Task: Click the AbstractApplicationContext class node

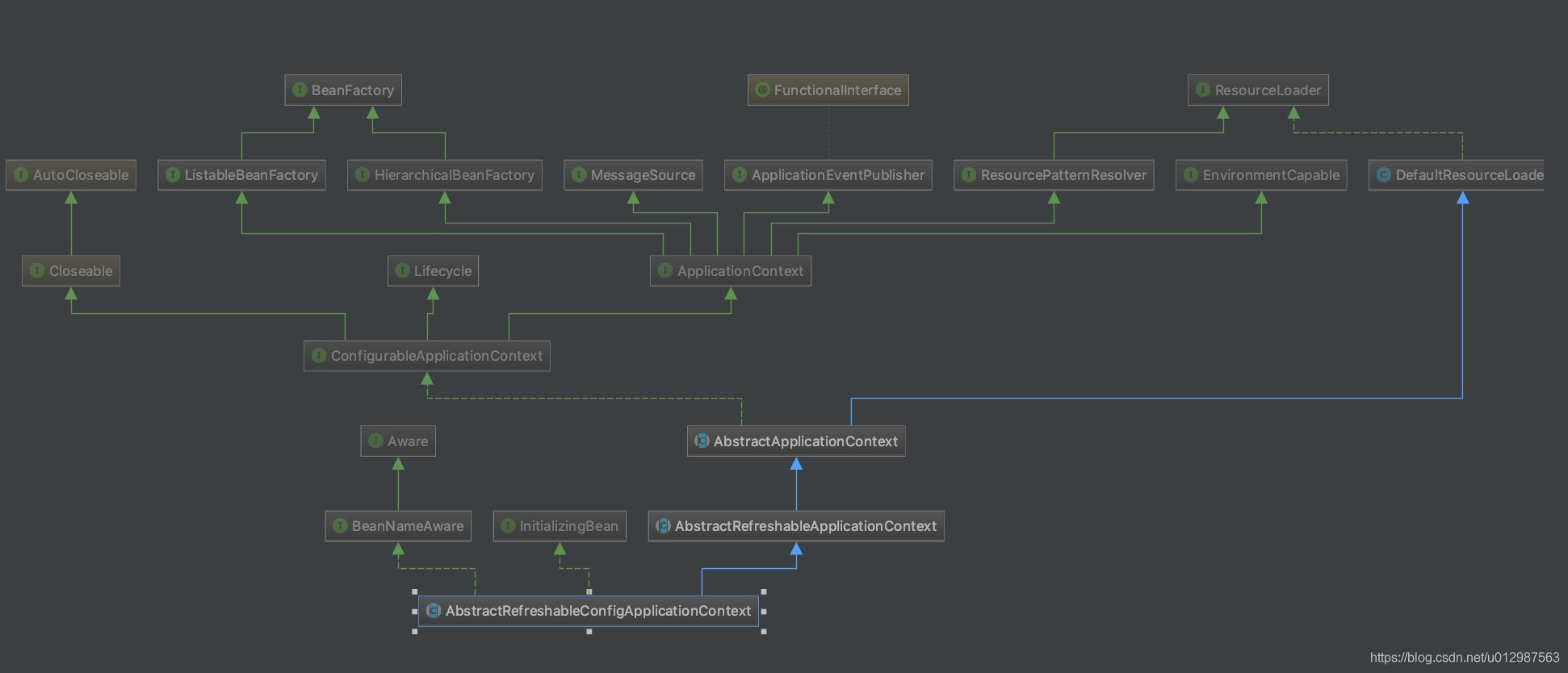Action: pyautogui.click(x=796, y=441)
